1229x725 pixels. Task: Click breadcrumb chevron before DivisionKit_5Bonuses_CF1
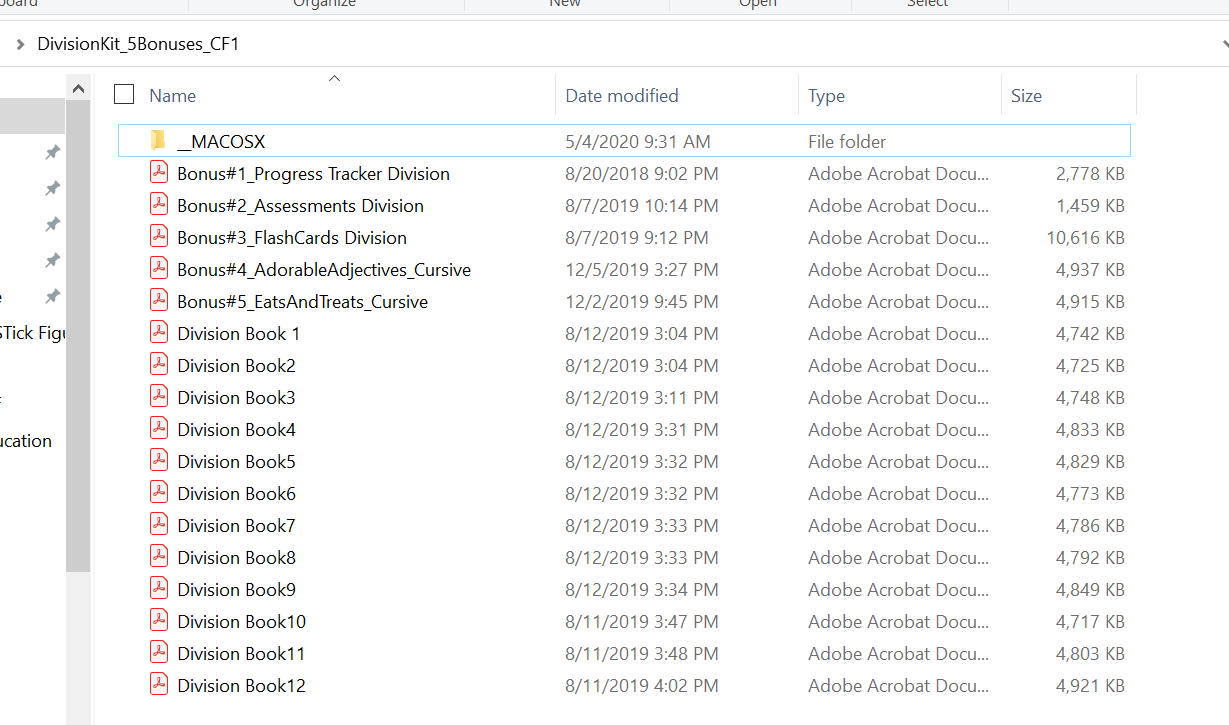(x=20, y=44)
